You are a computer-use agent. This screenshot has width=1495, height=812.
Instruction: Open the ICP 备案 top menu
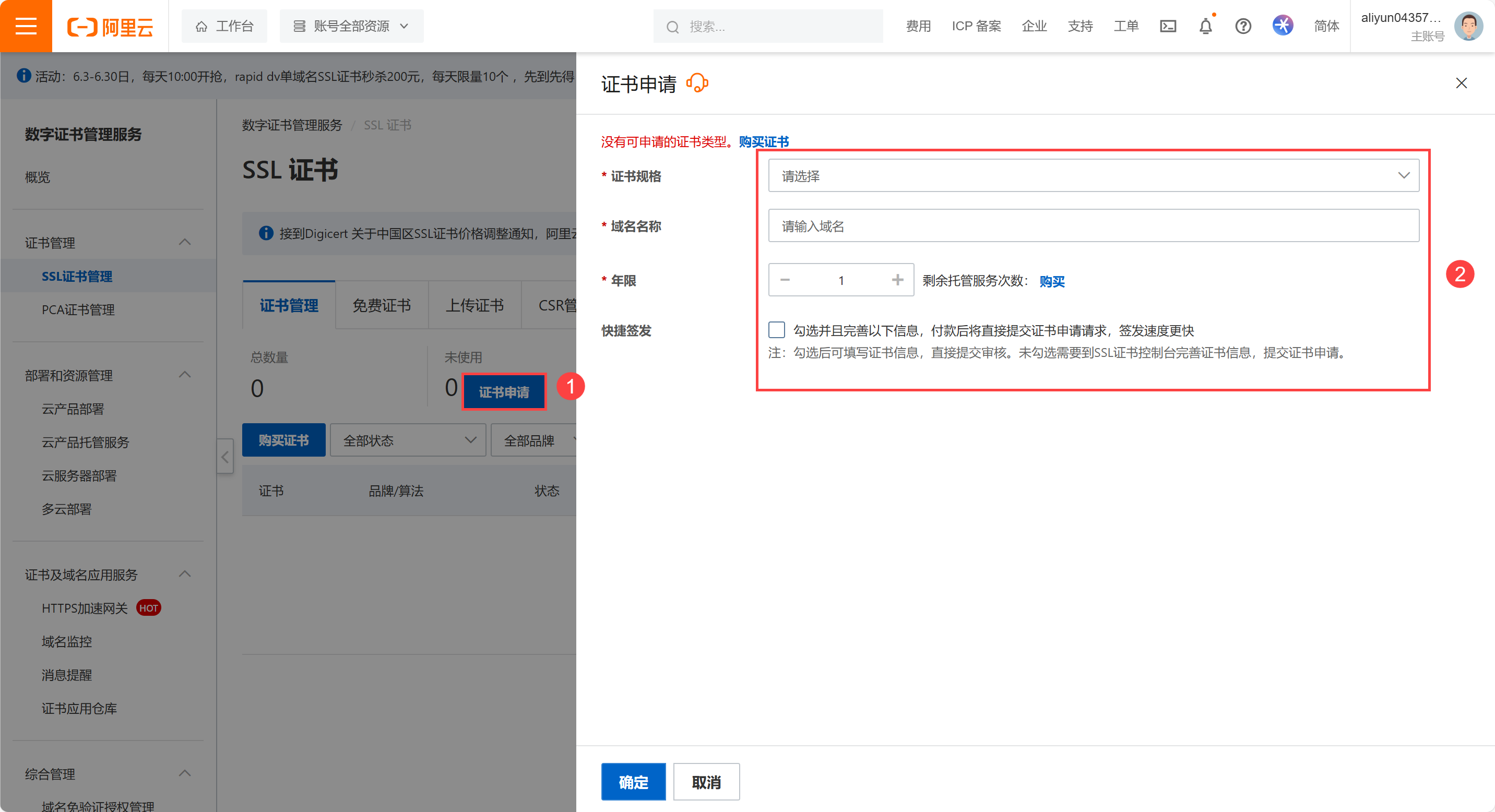coord(976,26)
